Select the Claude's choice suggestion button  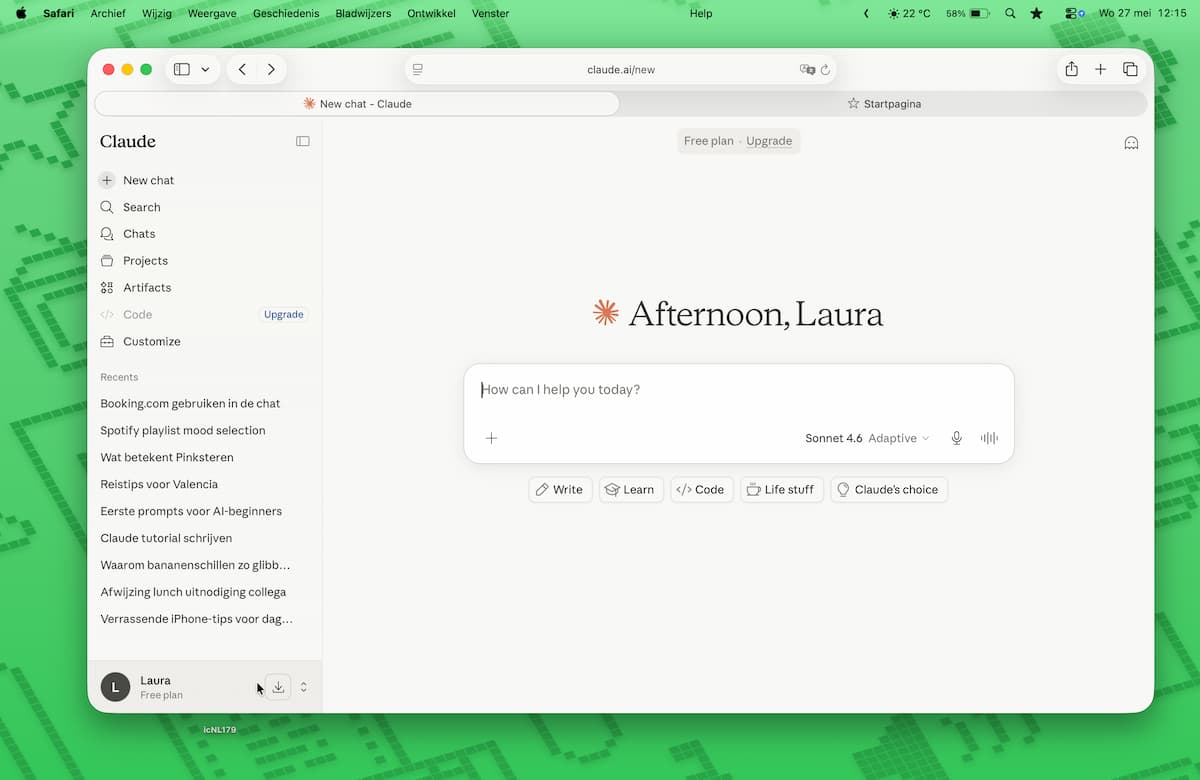pos(888,489)
